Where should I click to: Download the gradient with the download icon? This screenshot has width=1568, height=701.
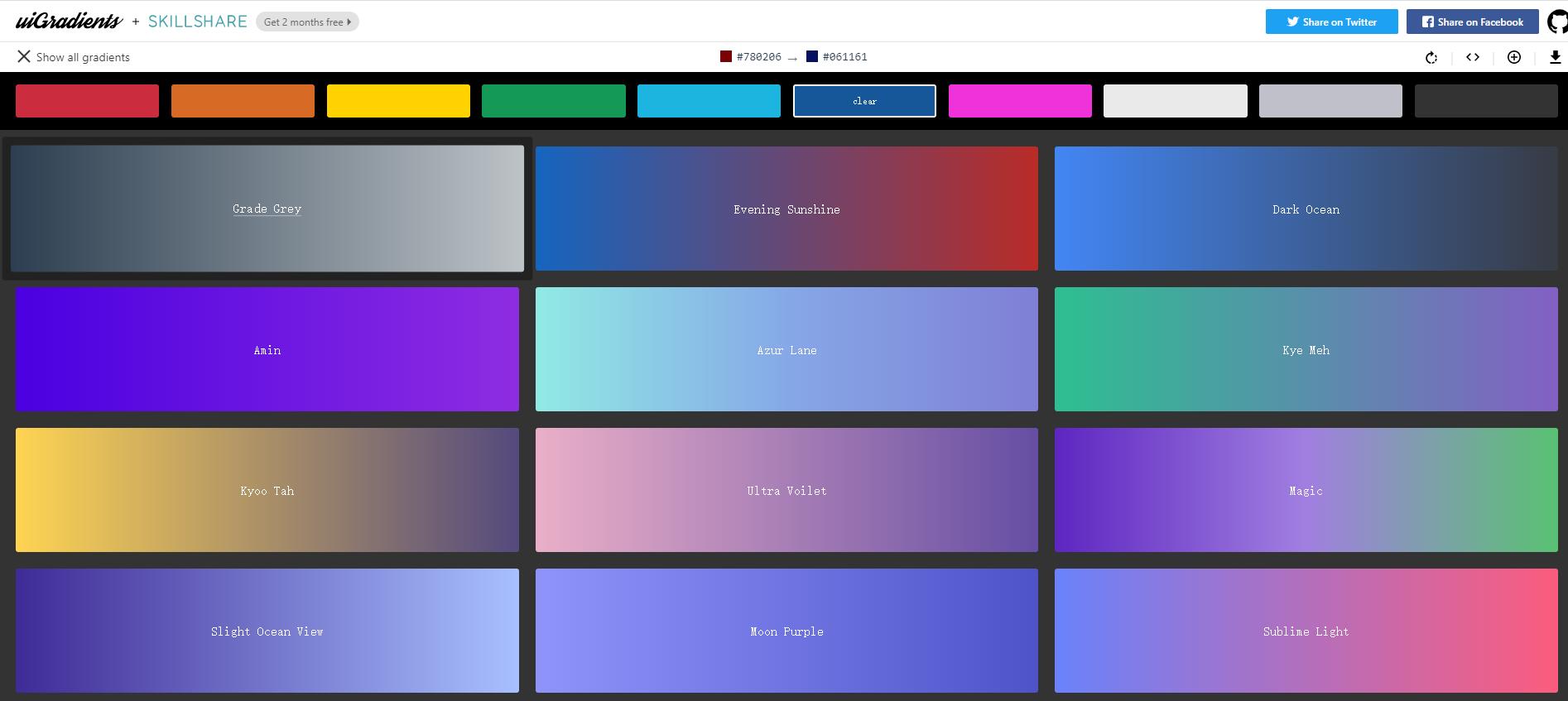(1555, 57)
